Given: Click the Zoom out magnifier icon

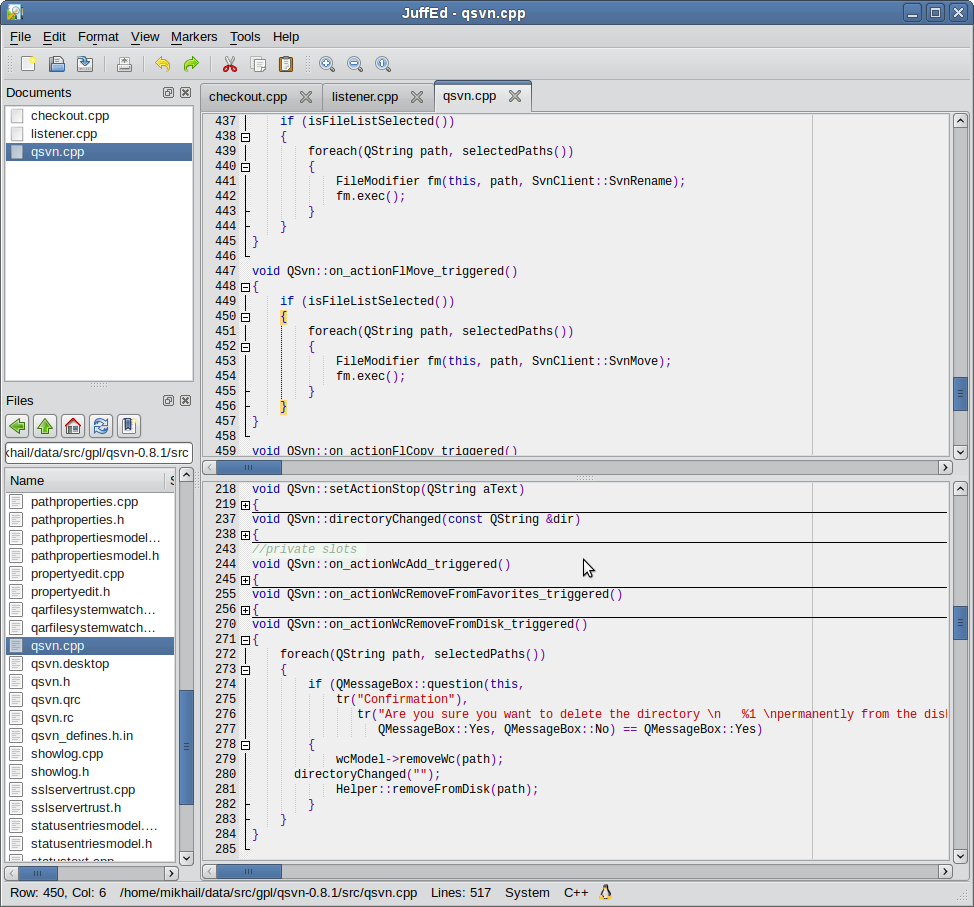Looking at the screenshot, I should (x=355, y=64).
